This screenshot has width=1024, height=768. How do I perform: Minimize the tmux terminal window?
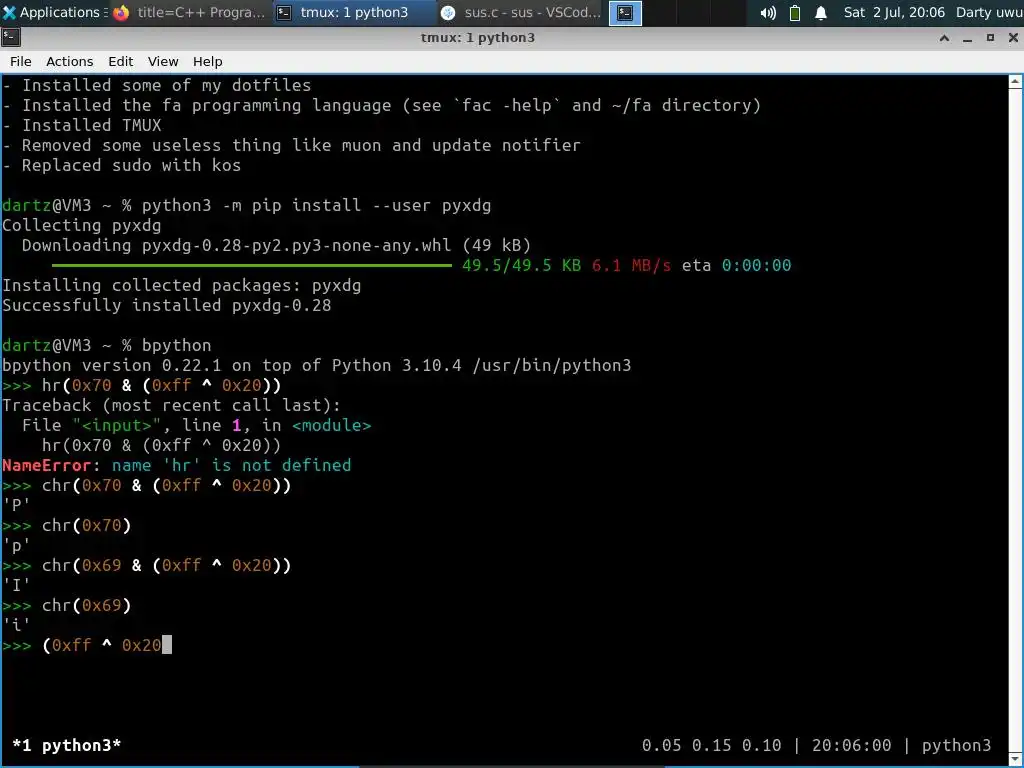tap(967, 38)
